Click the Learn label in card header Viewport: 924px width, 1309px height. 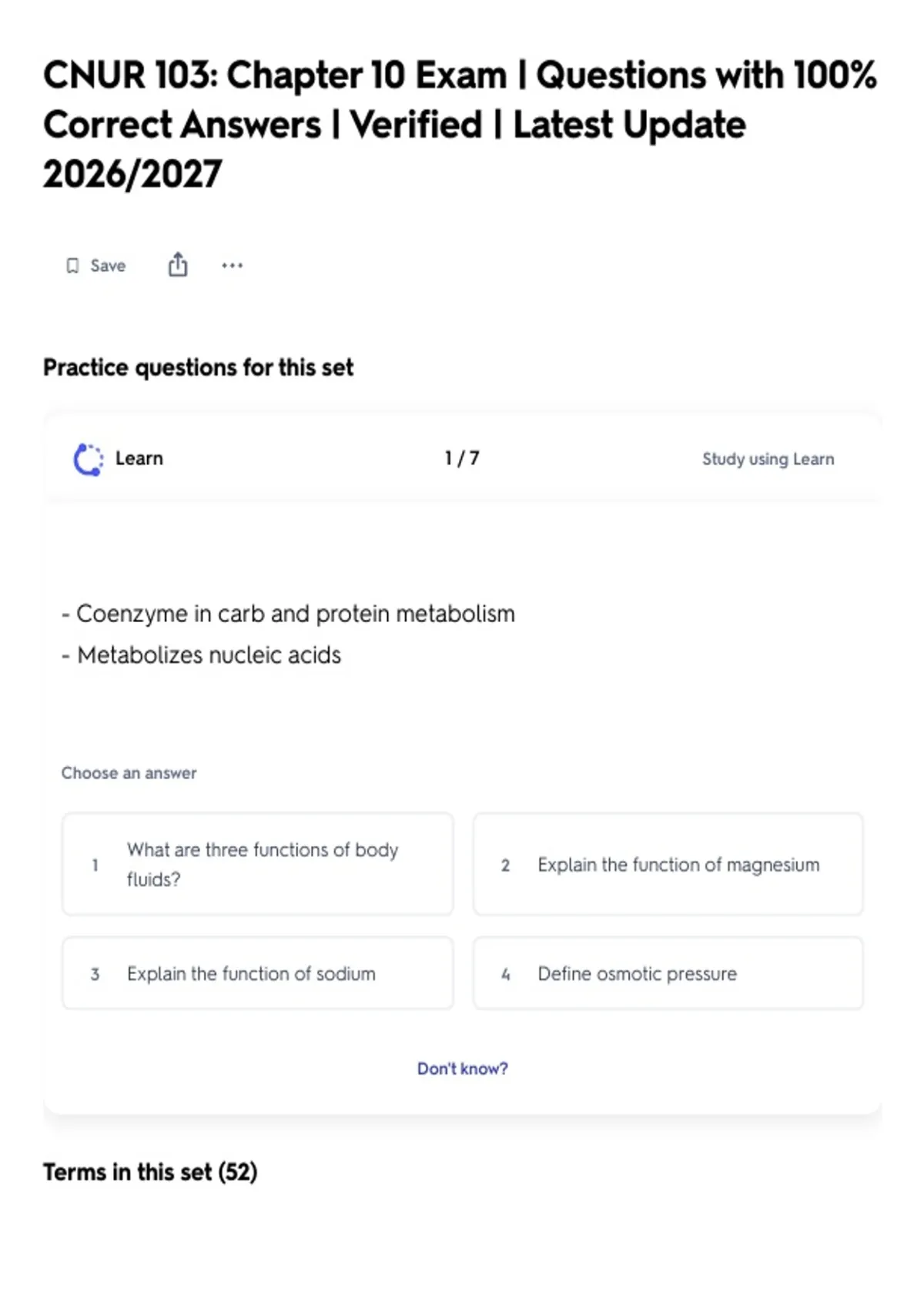pyautogui.click(x=139, y=459)
